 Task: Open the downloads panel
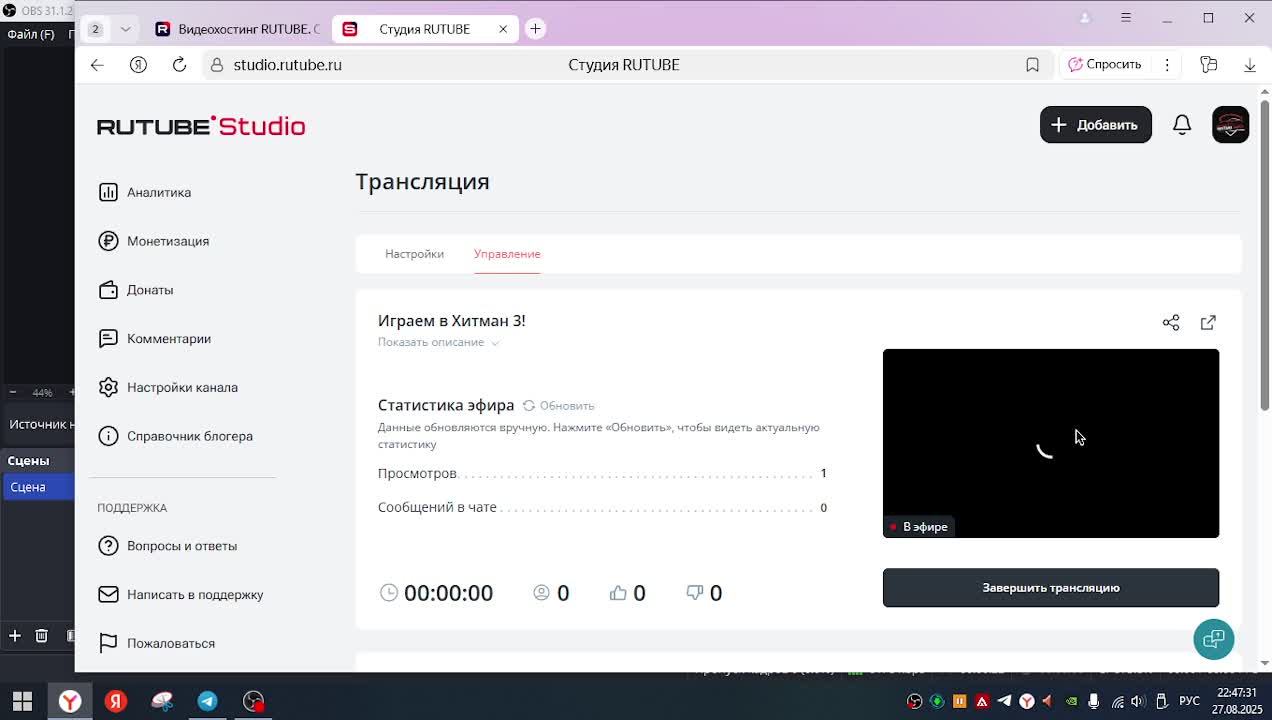(1249, 64)
